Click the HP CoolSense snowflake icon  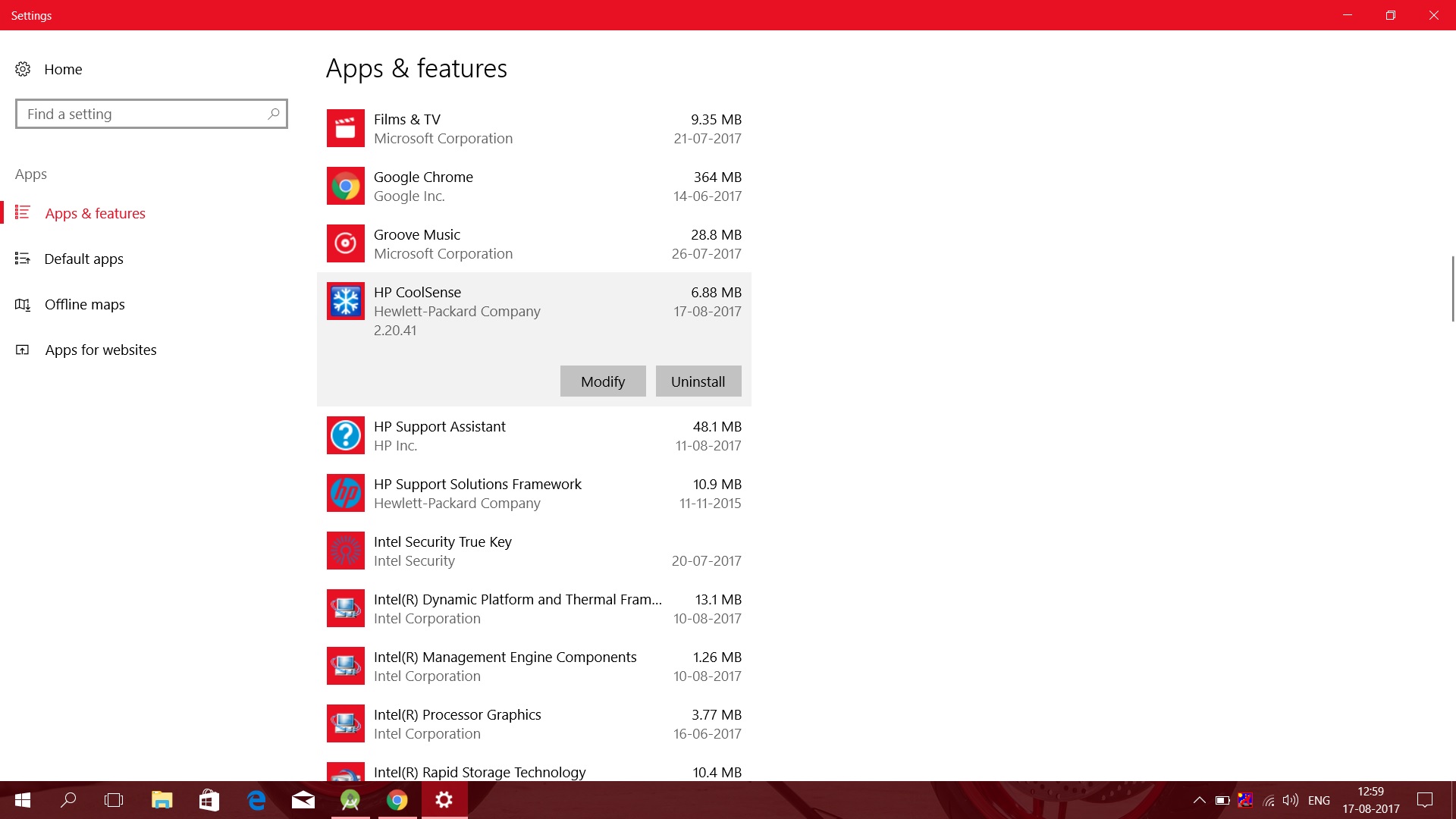click(x=345, y=301)
